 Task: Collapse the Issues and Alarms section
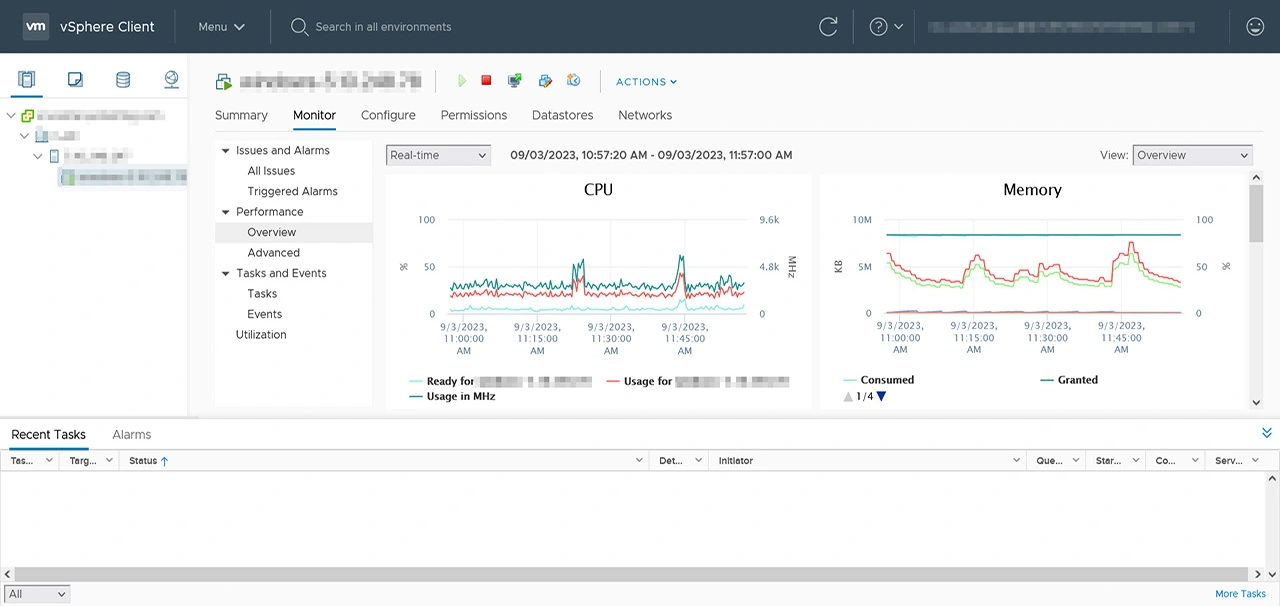pyautogui.click(x=226, y=151)
